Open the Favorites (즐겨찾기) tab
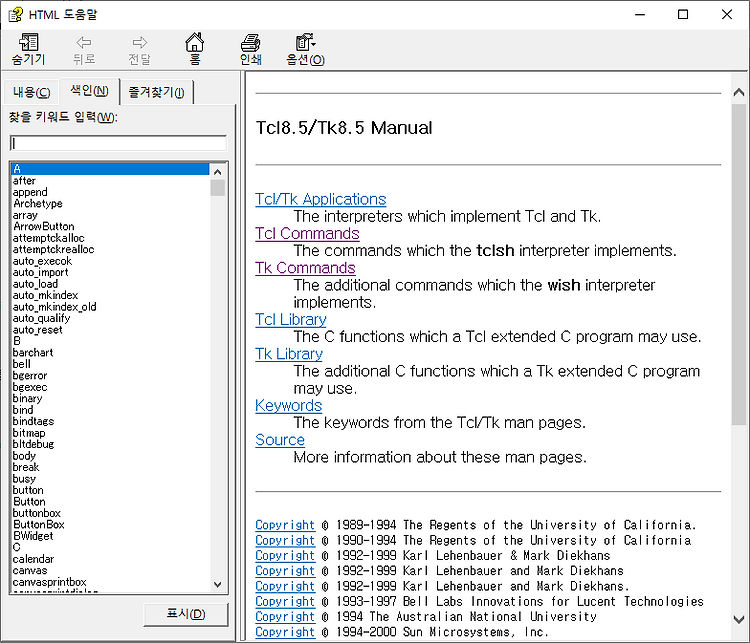The image size is (750, 643). click(156, 92)
